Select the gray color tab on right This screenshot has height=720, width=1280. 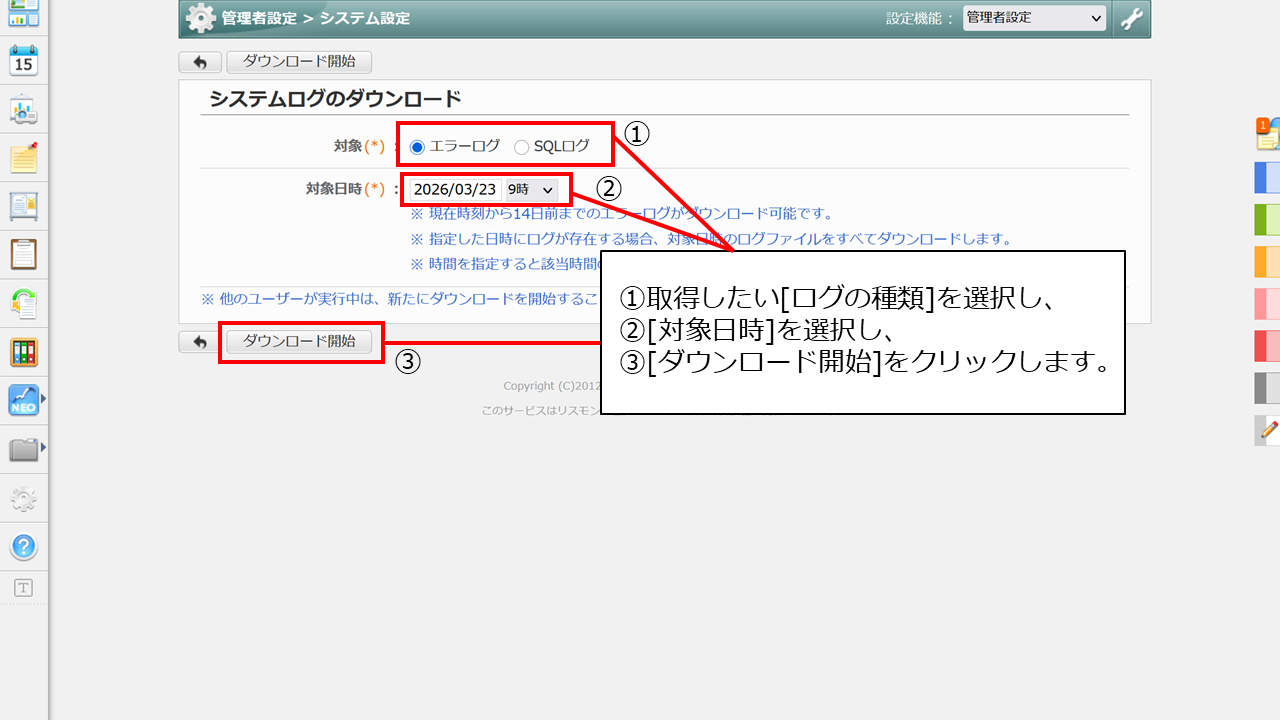pyautogui.click(x=1268, y=388)
